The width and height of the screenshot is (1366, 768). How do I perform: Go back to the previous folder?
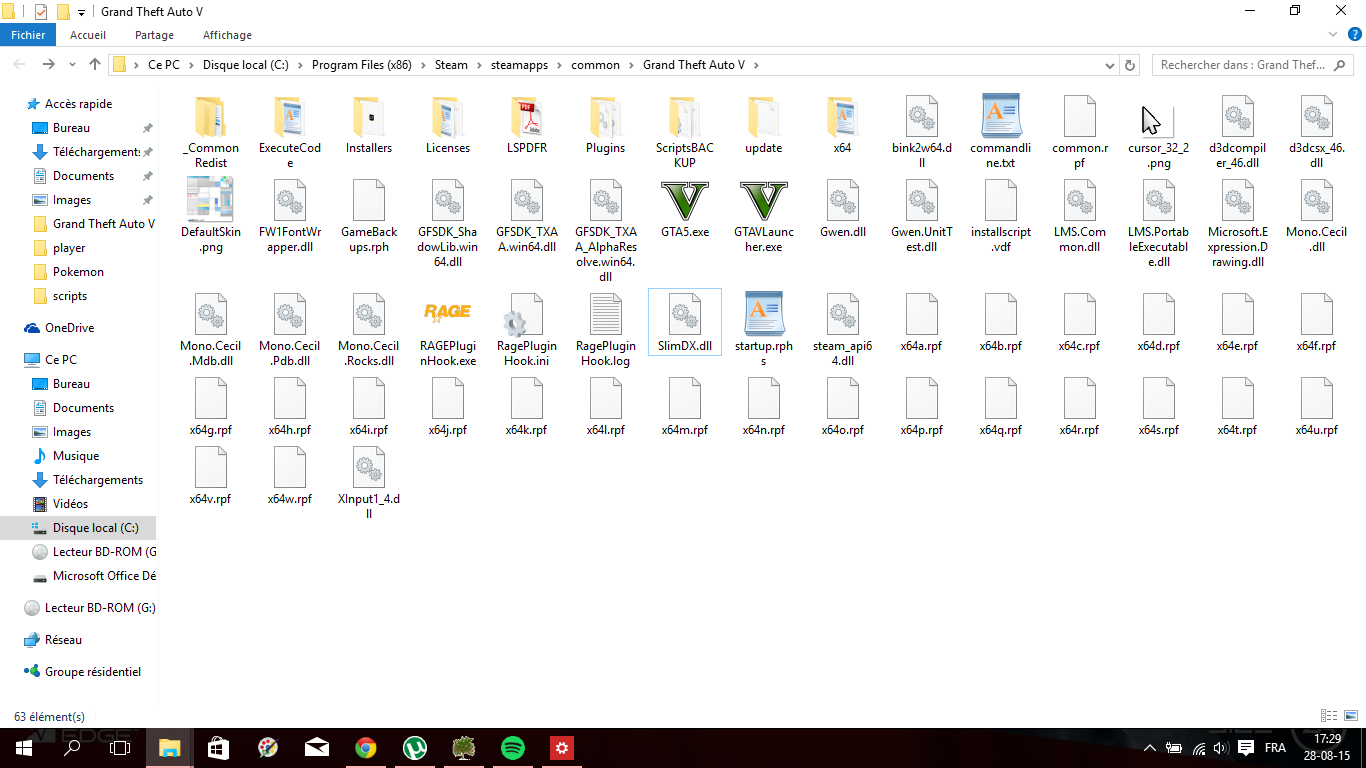tap(20, 64)
